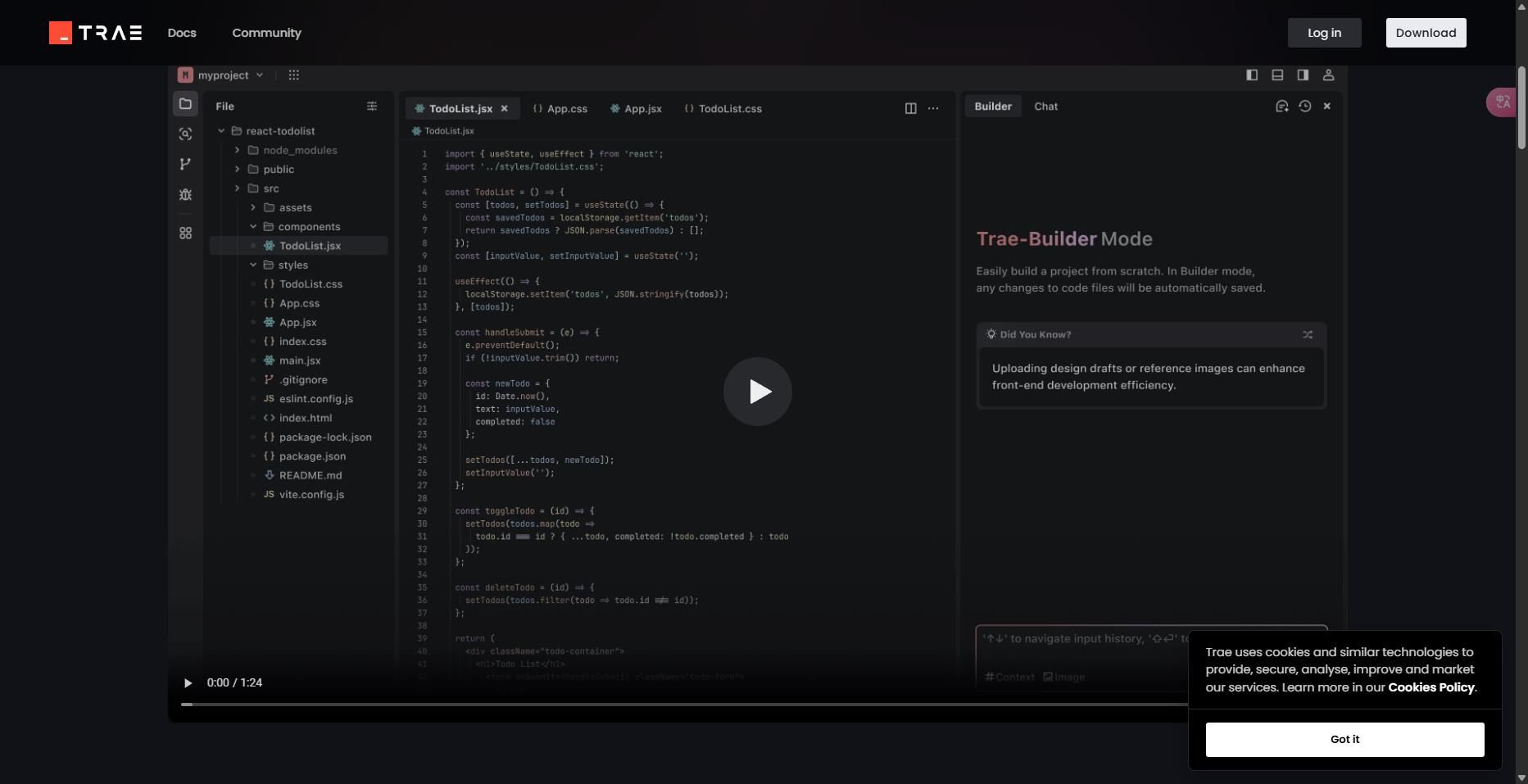1528x784 pixels.
Task: Click the Log in button
Action: click(1324, 33)
